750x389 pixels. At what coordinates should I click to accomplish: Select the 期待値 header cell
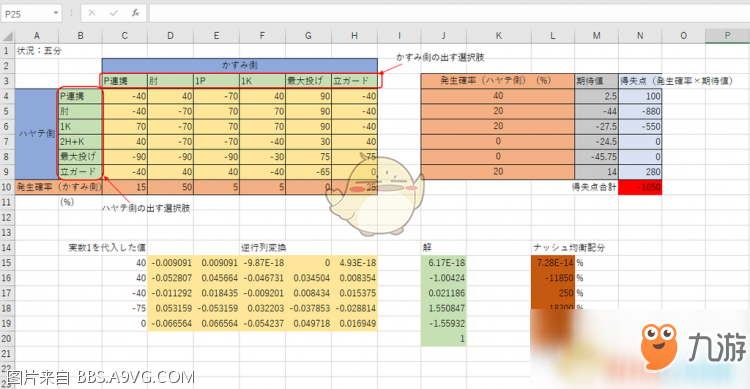pyautogui.click(x=596, y=81)
